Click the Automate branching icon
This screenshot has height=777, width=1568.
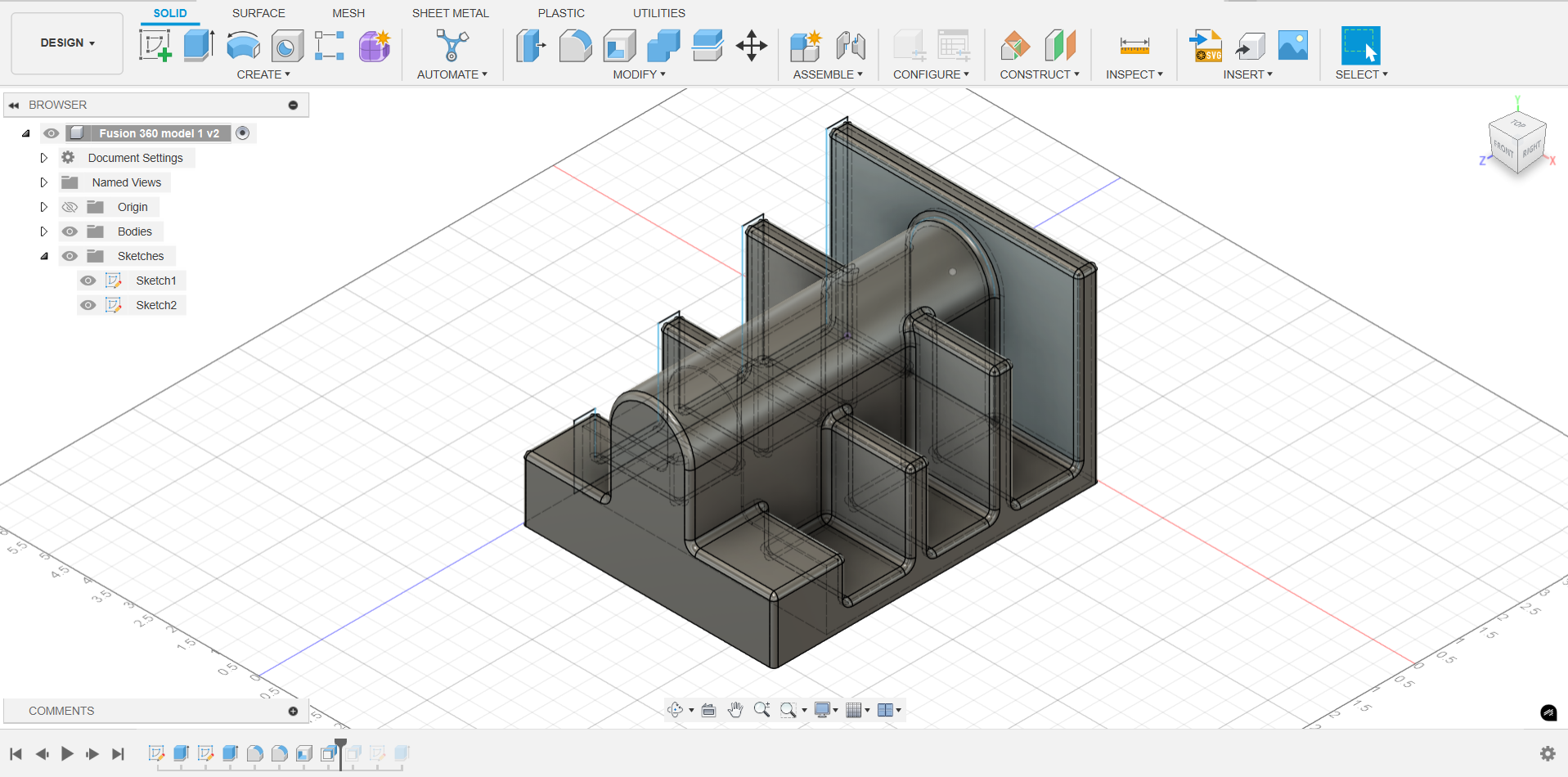[x=452, y=46]
